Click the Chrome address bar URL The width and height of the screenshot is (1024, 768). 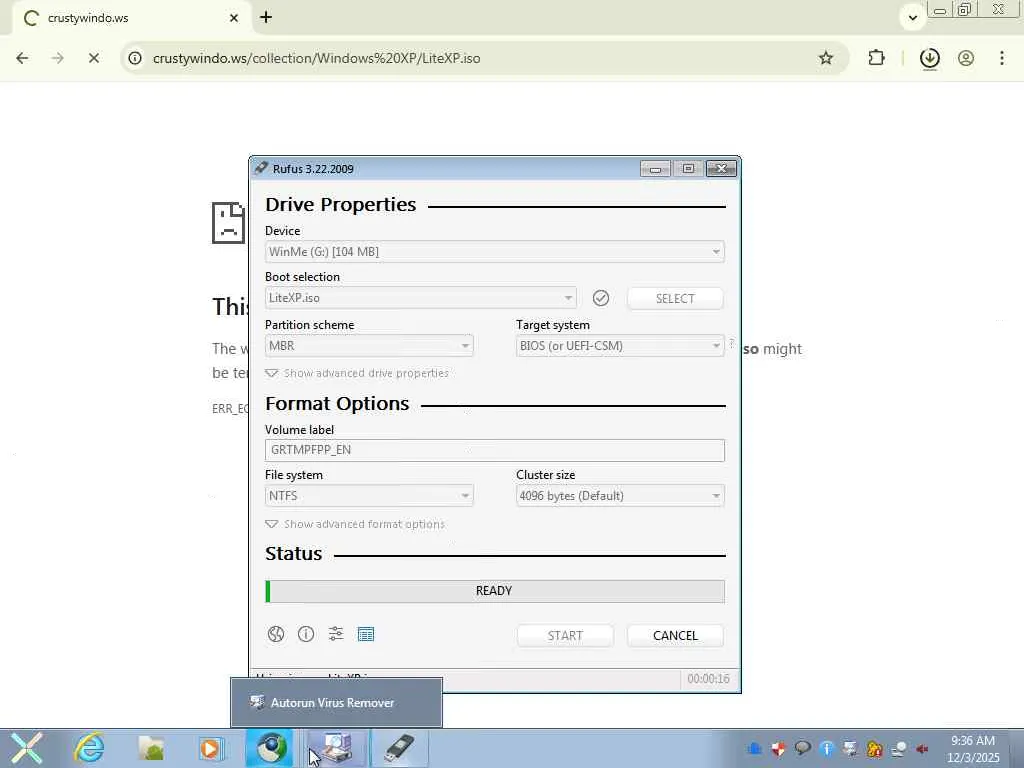(316, 58)
